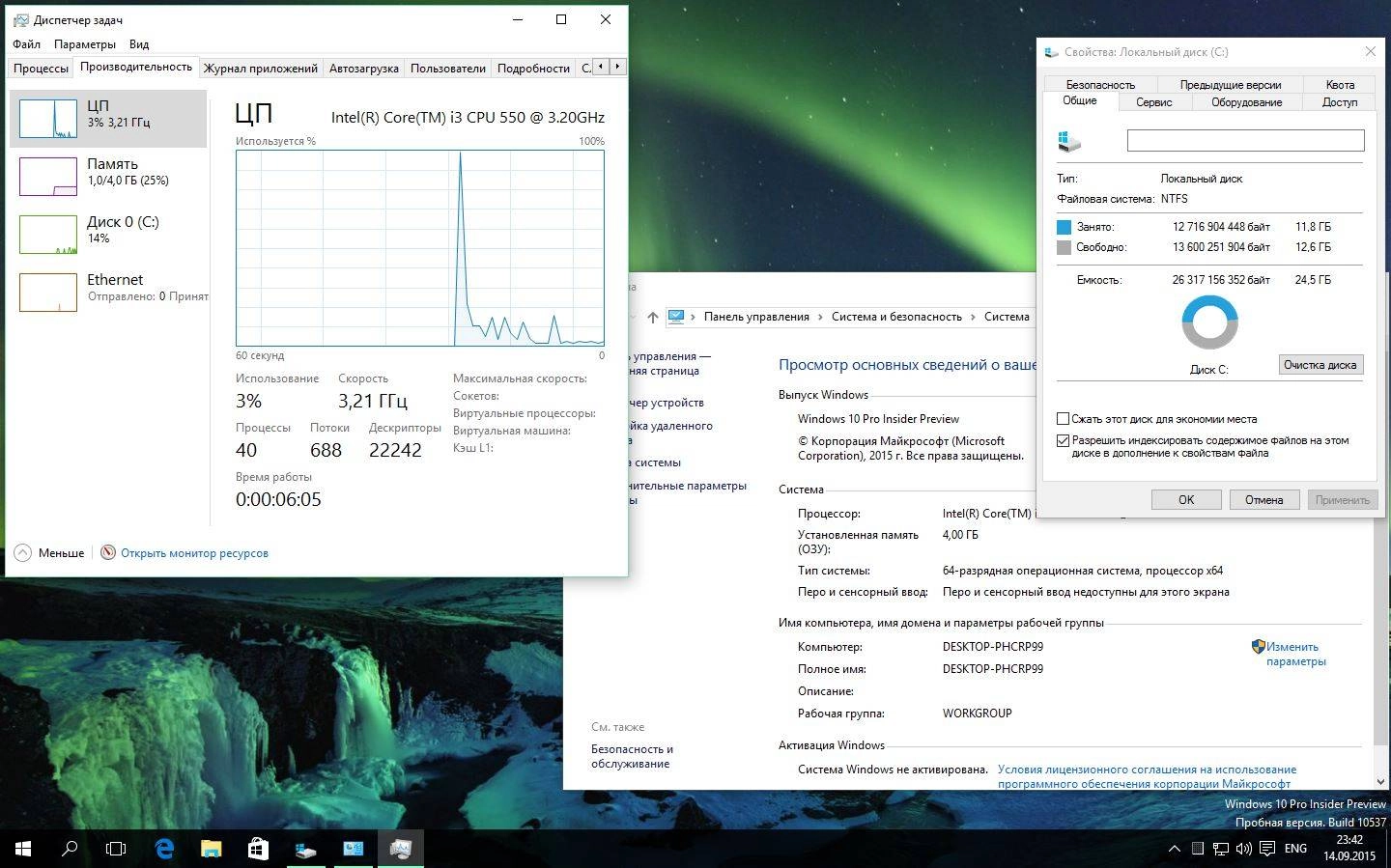This screenshot has width=1391, height=868.
Task: Open the Сервис tab in disk properties
Action: [1153, 102]
